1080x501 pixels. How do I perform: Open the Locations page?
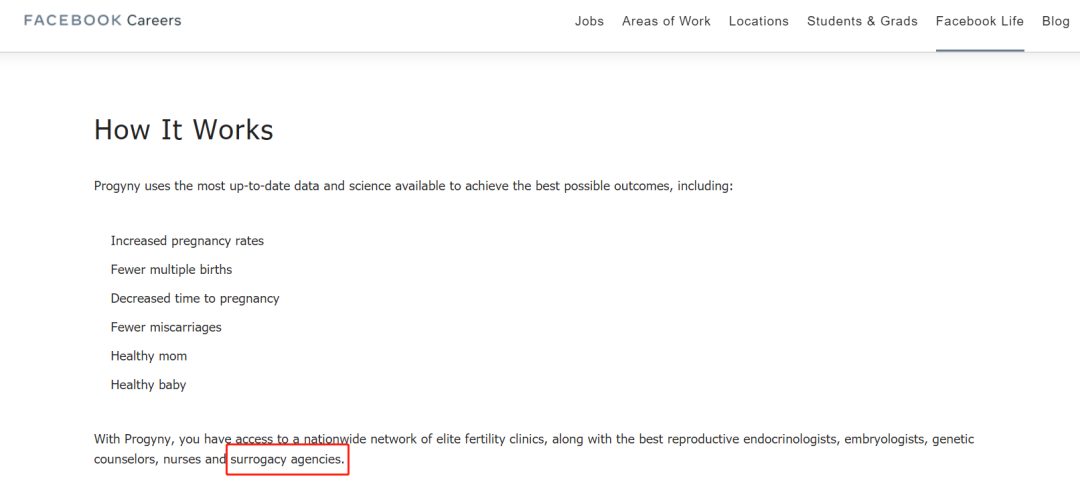pos(758,21)
